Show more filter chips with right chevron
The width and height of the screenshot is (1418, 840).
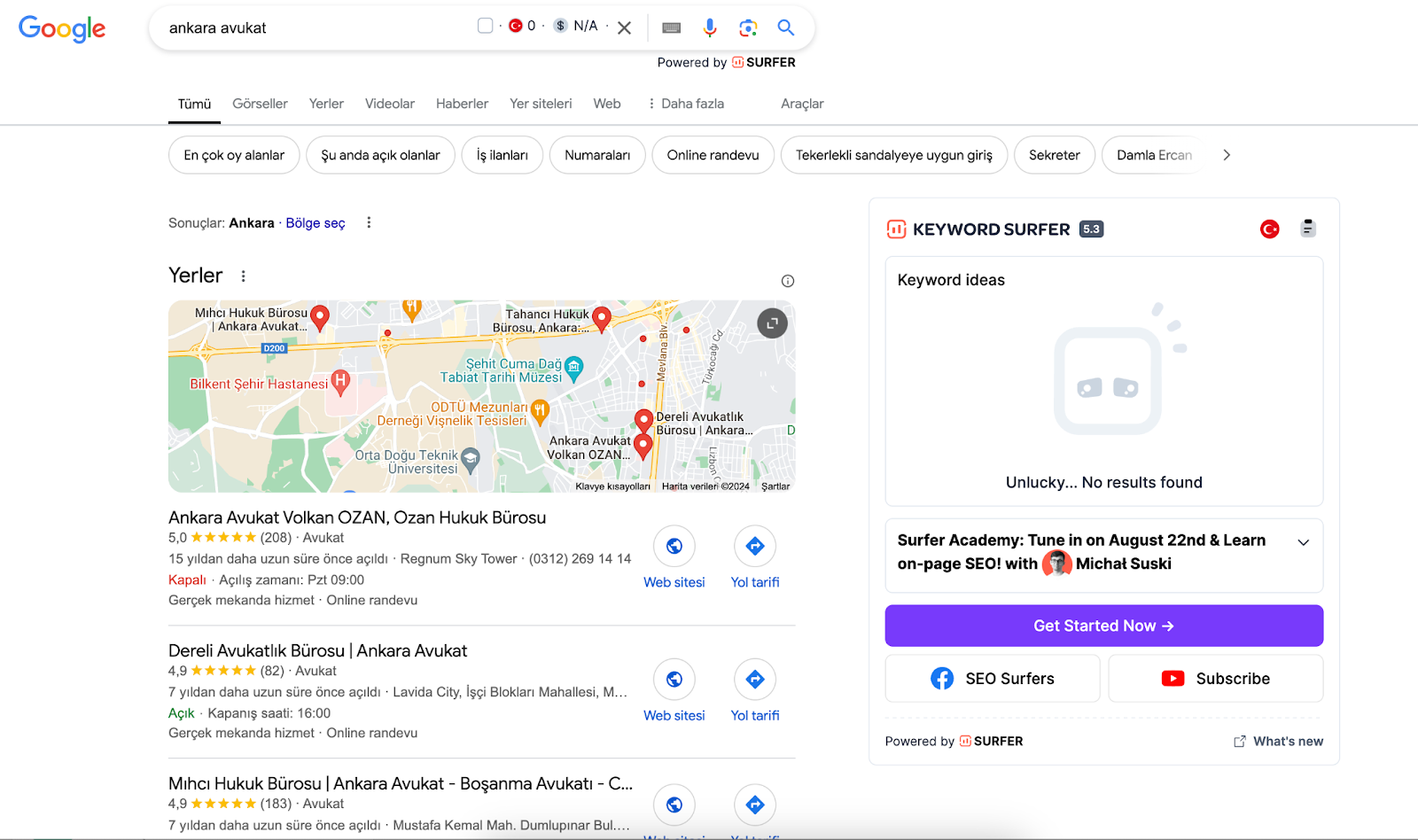(x=1227, y=155)
